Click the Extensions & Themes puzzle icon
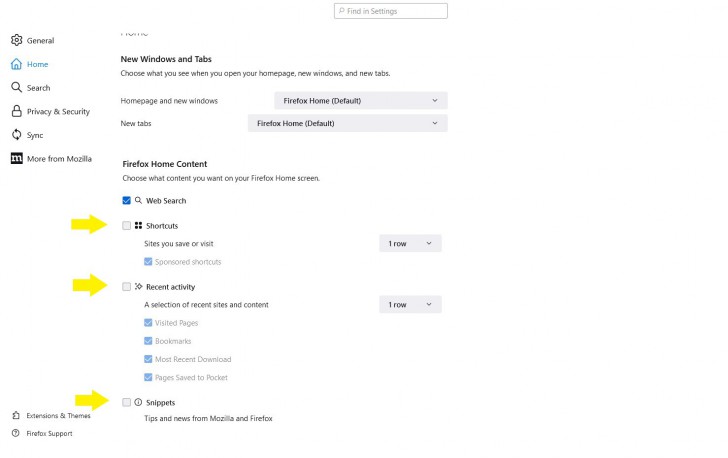Viewport: 728px width, 458px height. click(16, 415)
